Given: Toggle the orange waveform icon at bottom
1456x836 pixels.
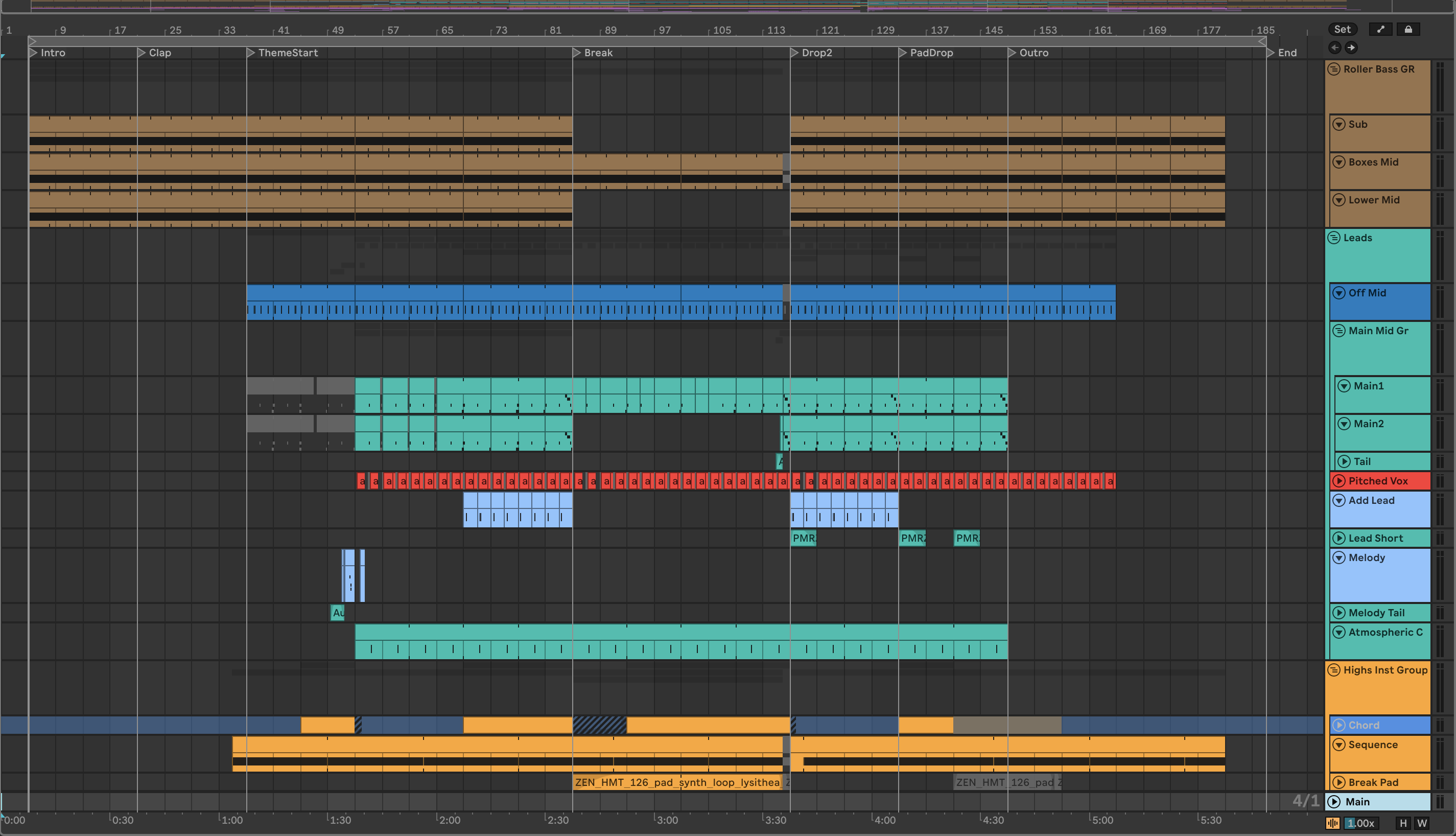Looking at the screenshot, I should click(1332, 823).
